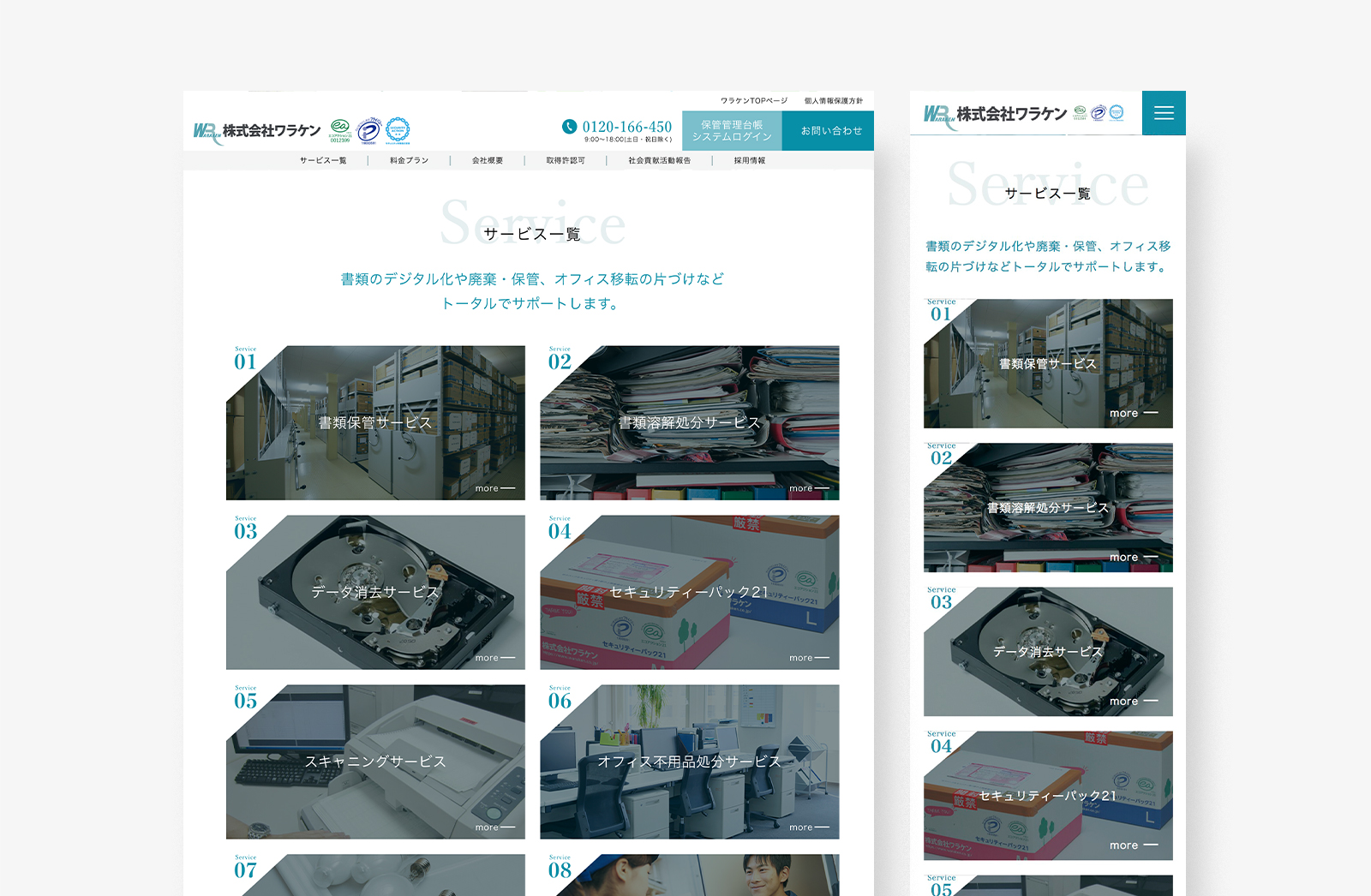Click the Waraken logo in mobile header
Viewport: 1371px width, 896px height.
point(995,115)
